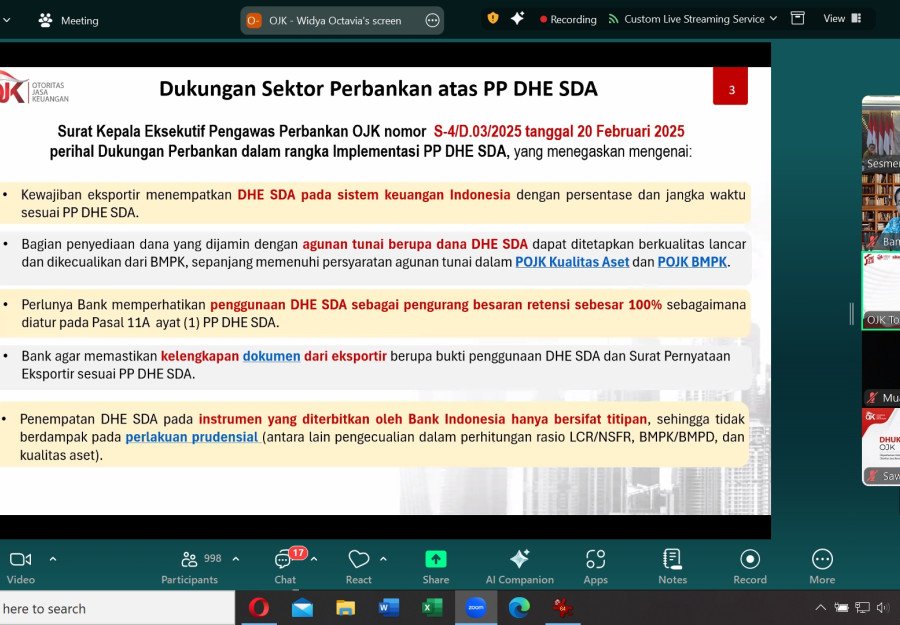
Task: Open the Participants panel
Action: [x=189, y=567]
